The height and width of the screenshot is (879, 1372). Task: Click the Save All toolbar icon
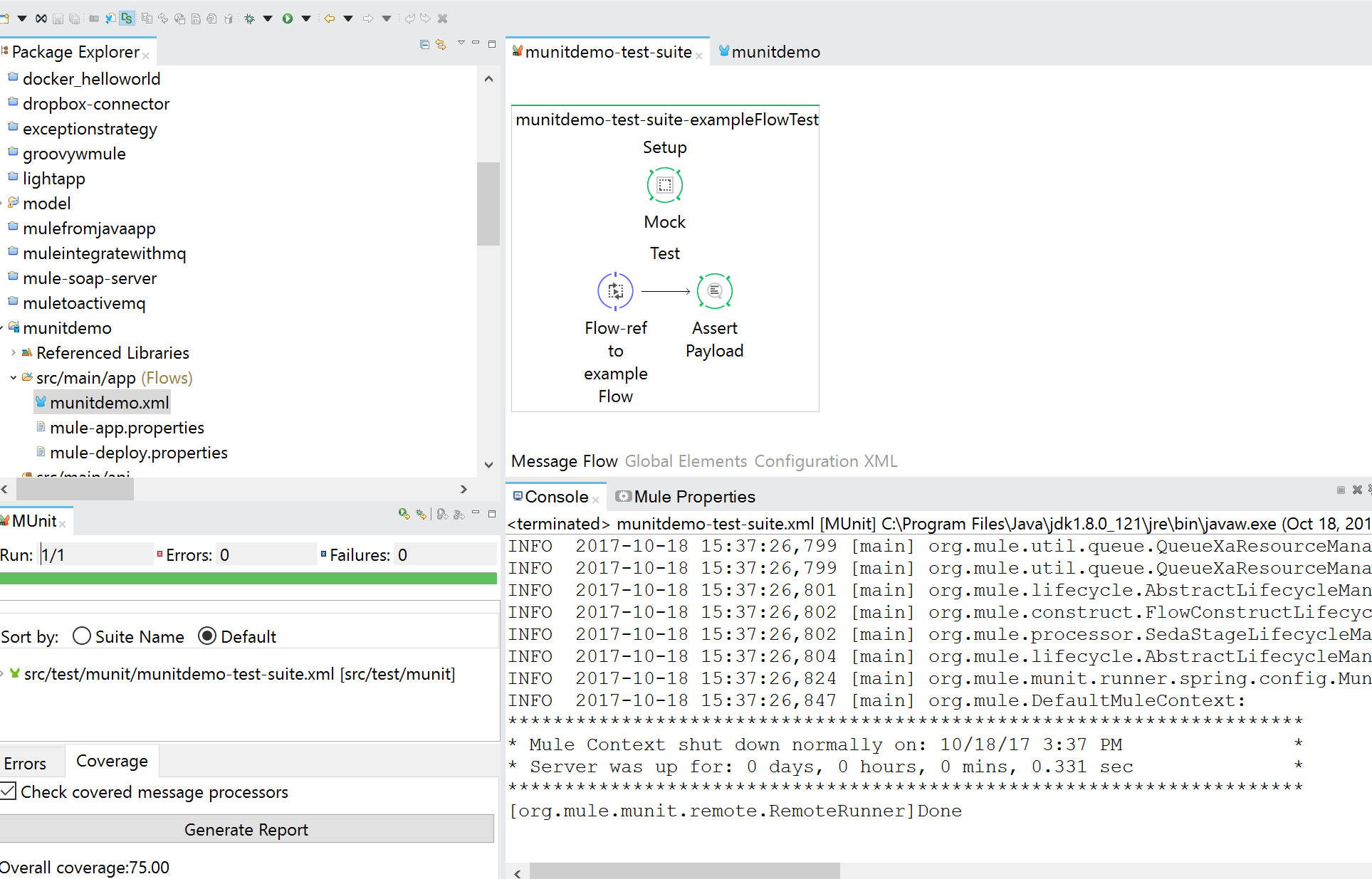(x=74, y=19)
